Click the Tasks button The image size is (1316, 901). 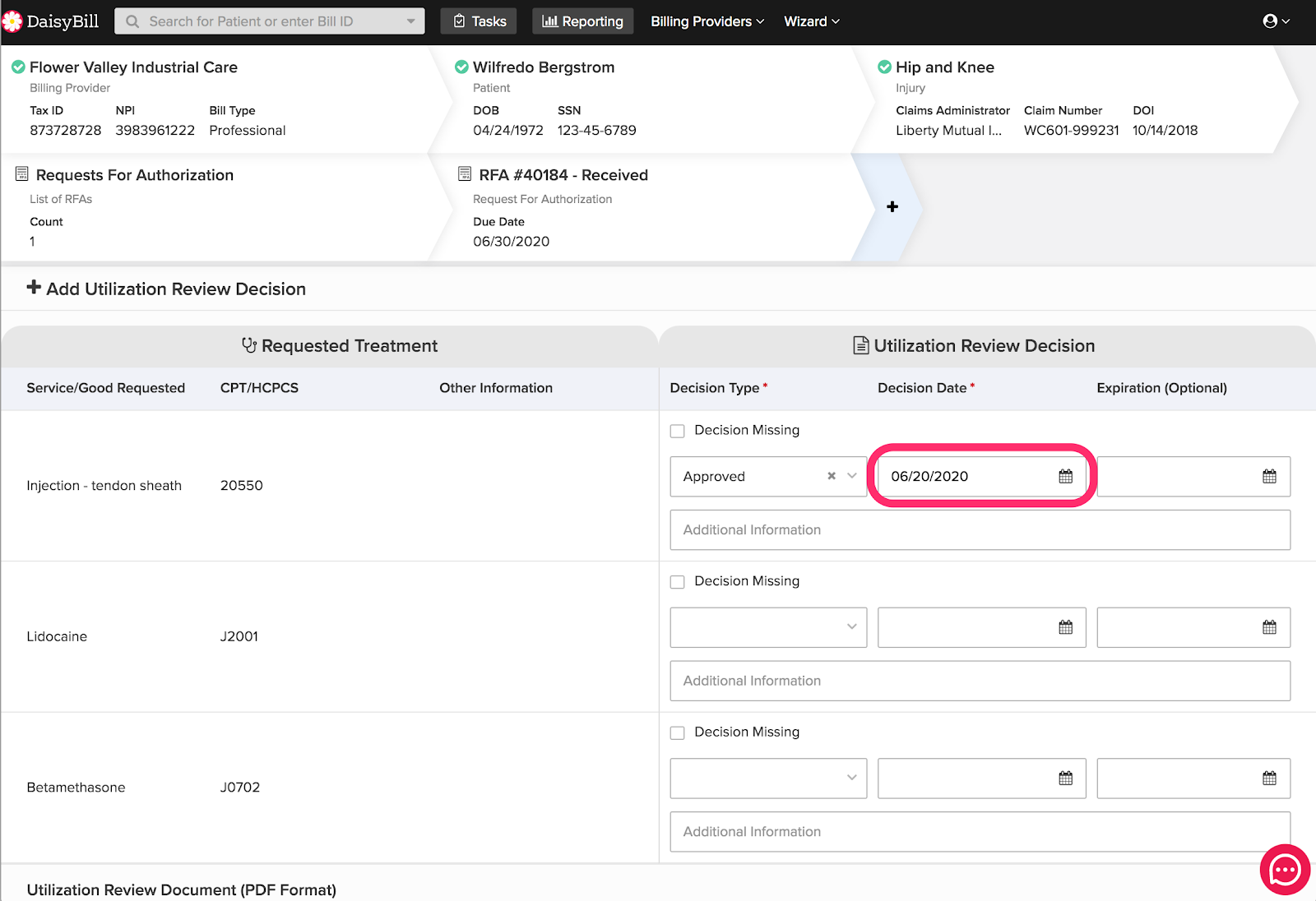[479, 21]
